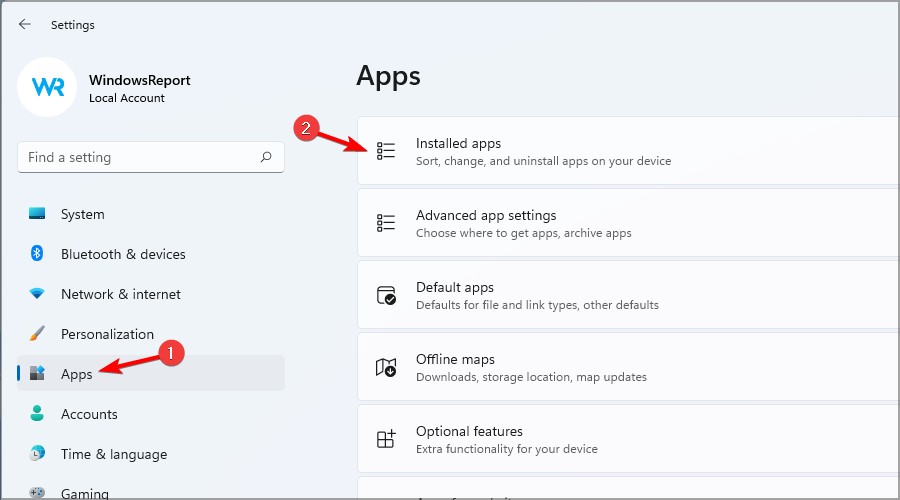Click the search magnifier icon

[x=266, y=157]
